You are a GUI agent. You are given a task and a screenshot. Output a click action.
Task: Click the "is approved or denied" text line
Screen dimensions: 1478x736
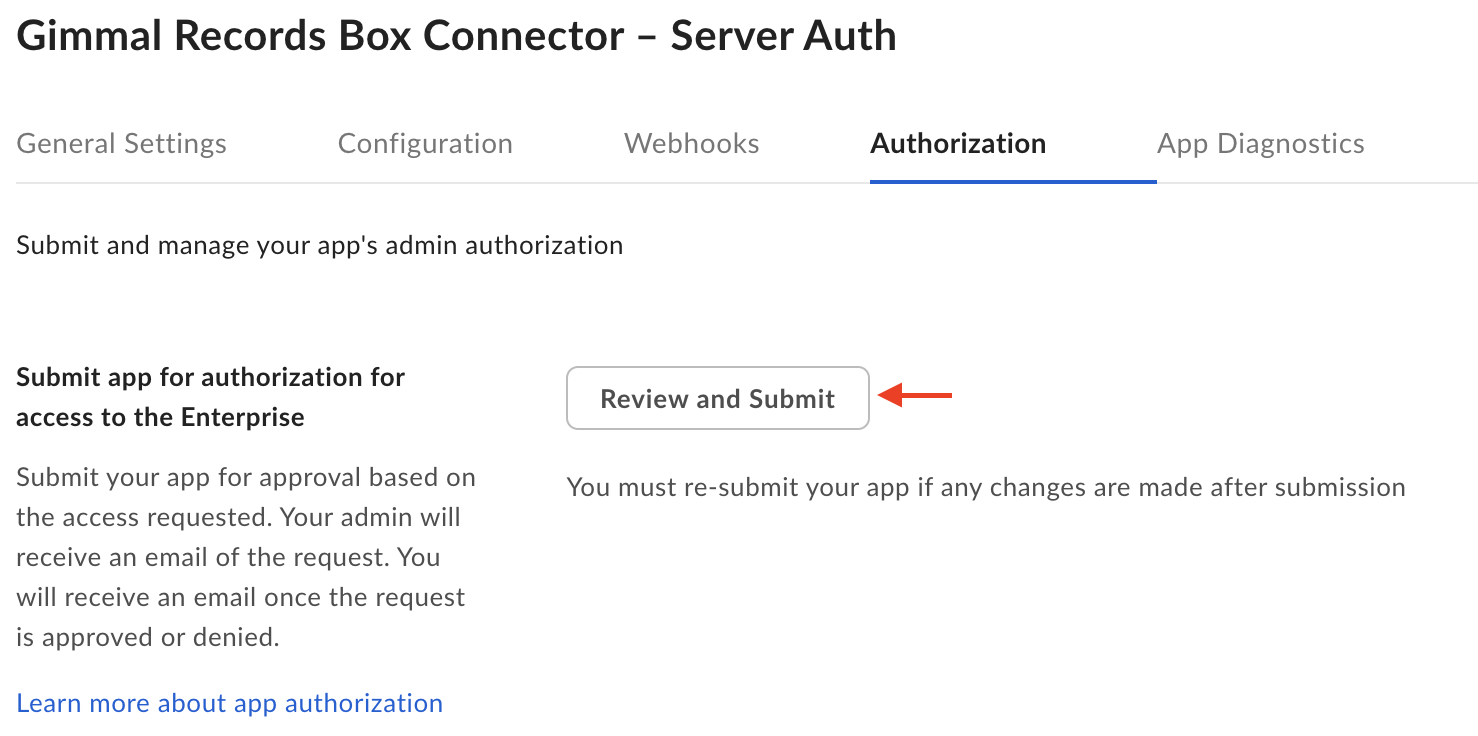click(147, 637)
